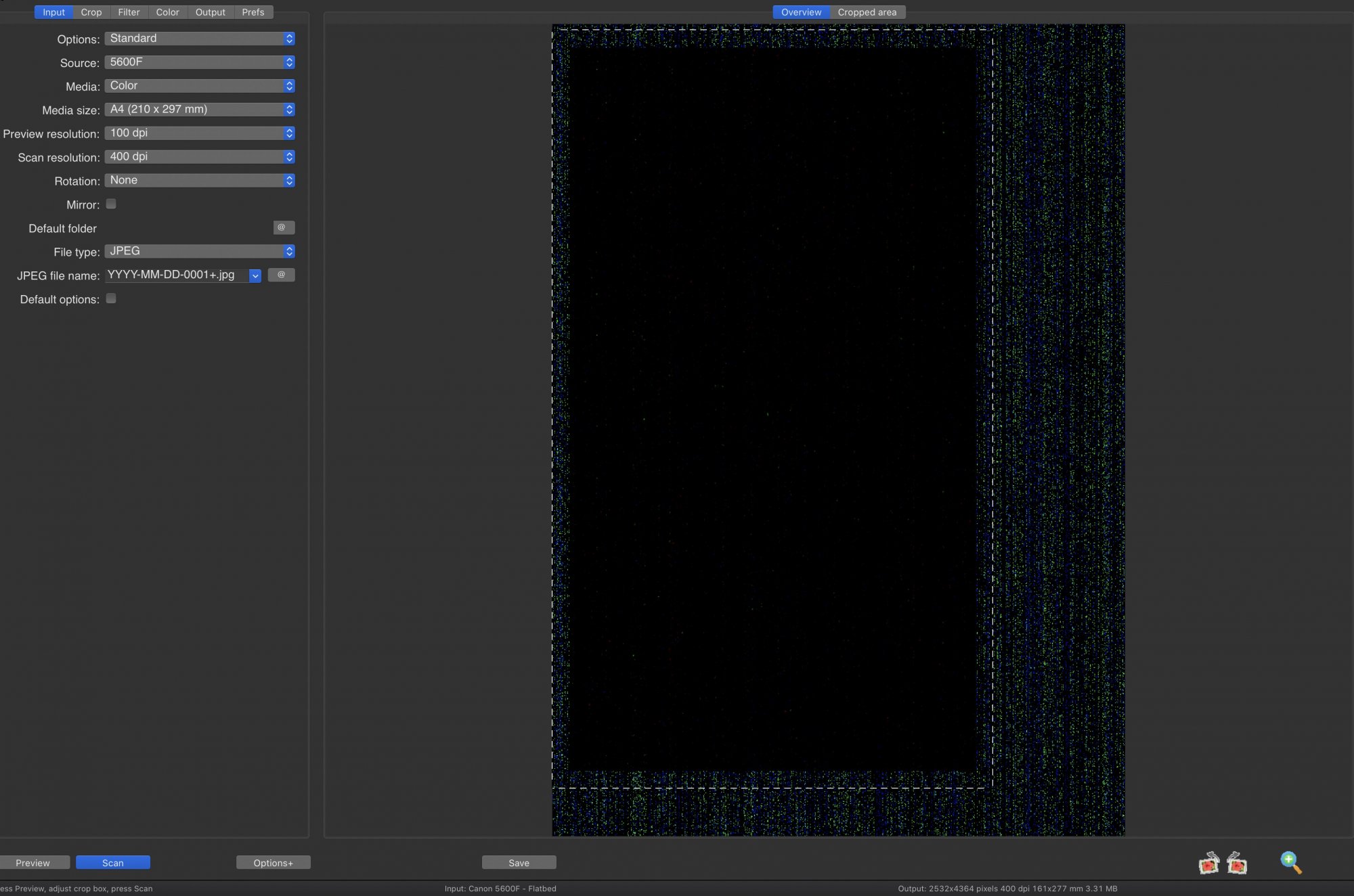Open the Source dropdown showing 5600F
This screenshot has width=1354, height=896.
point(199,62)
